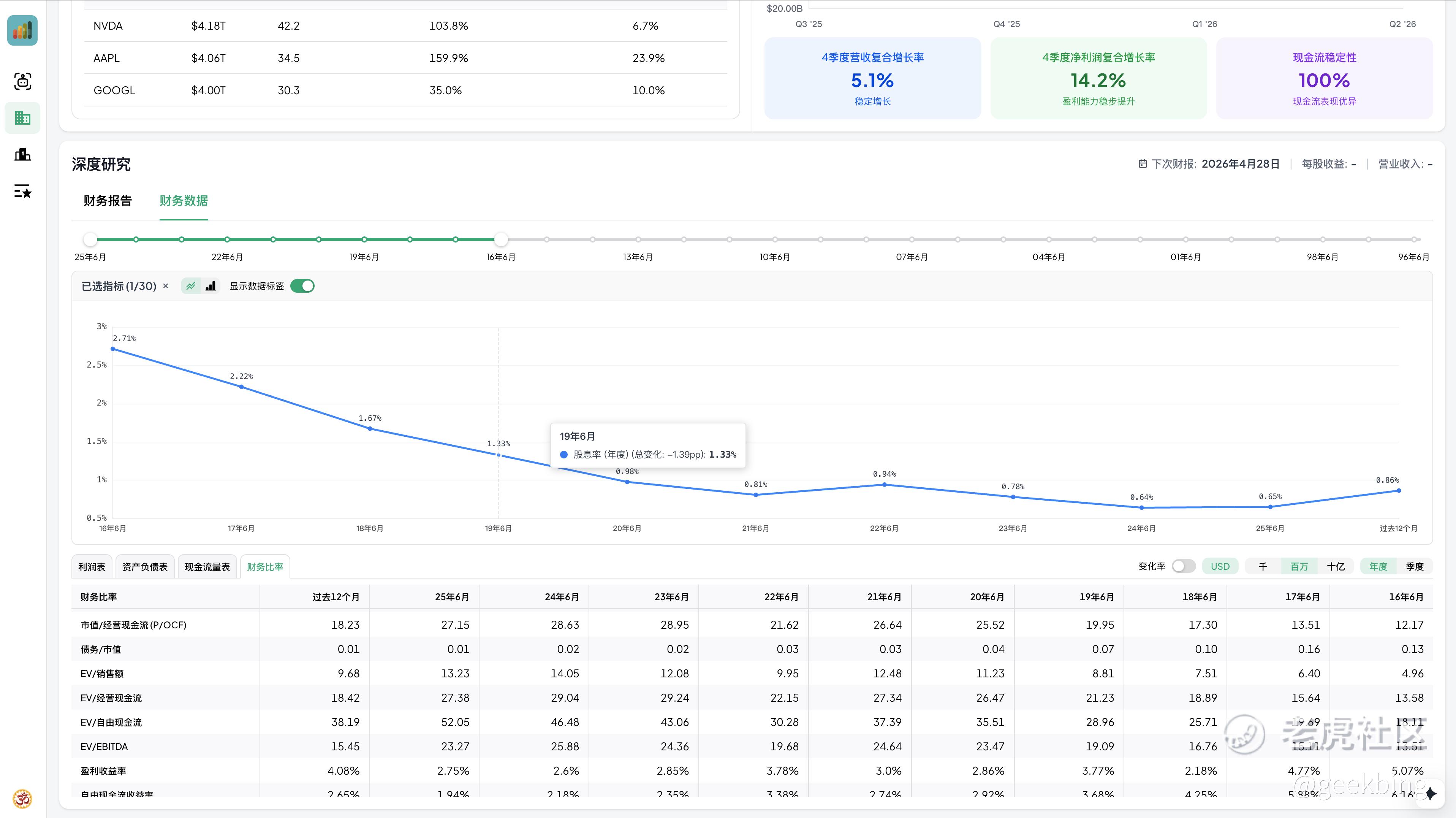1456x818 pixels.
Task: Clear selected indicators with the × button
Action: pyautogui.click(x=166, y=286)
